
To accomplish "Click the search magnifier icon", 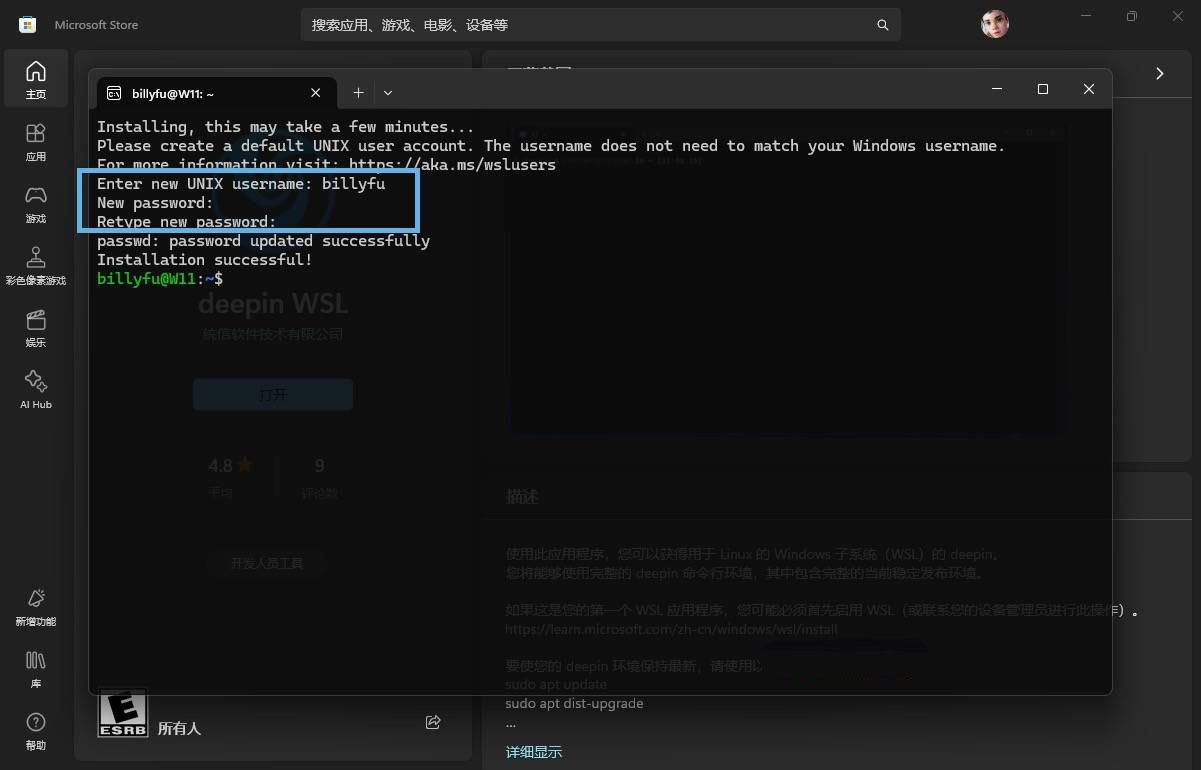I will pos(882,25).
